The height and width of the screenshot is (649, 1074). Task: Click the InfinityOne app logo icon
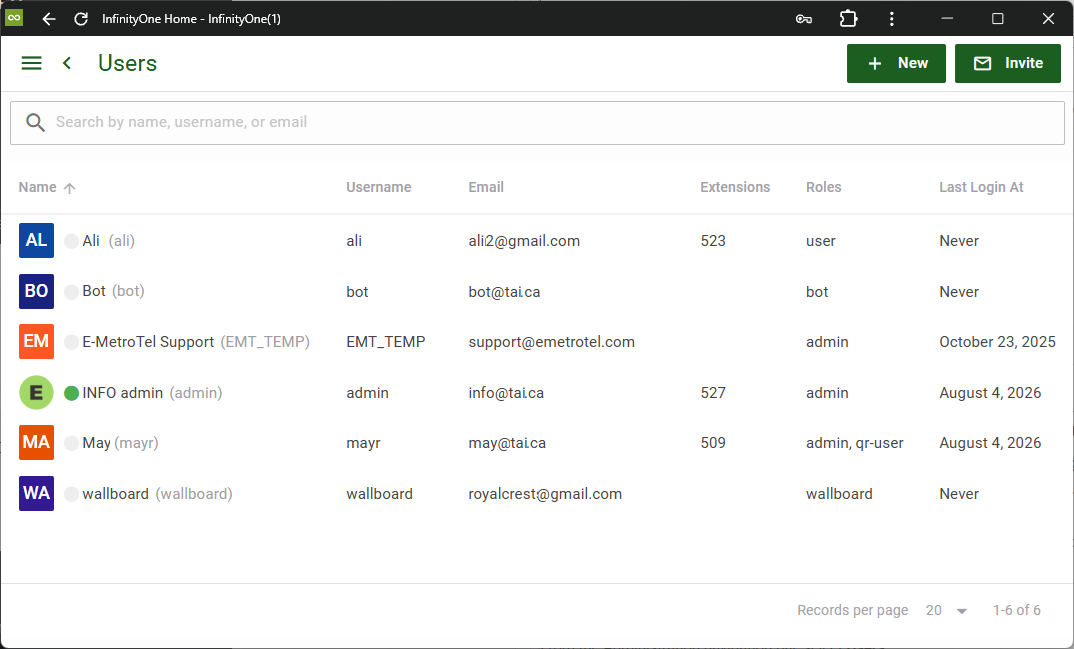coord(14,18)
